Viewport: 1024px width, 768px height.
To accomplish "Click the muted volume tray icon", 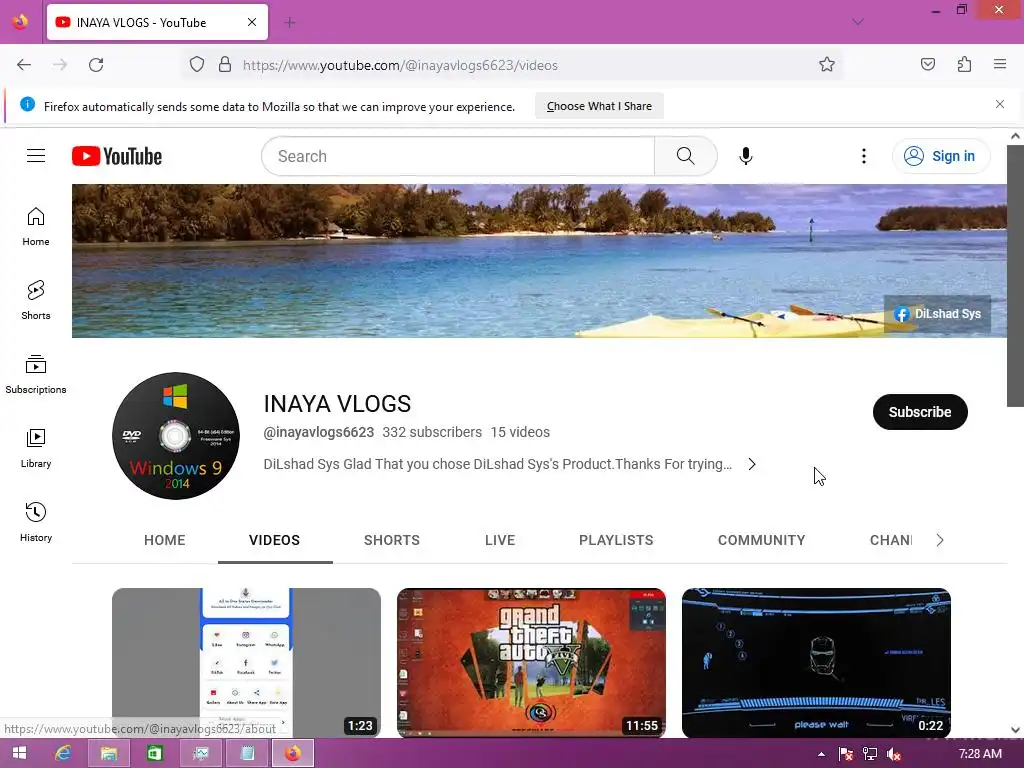I will pos(895,754).
